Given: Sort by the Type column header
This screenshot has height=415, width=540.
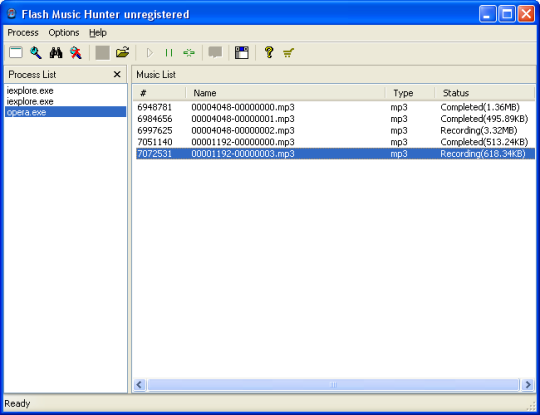Looking at the screenshot, I should pos(410,93).
